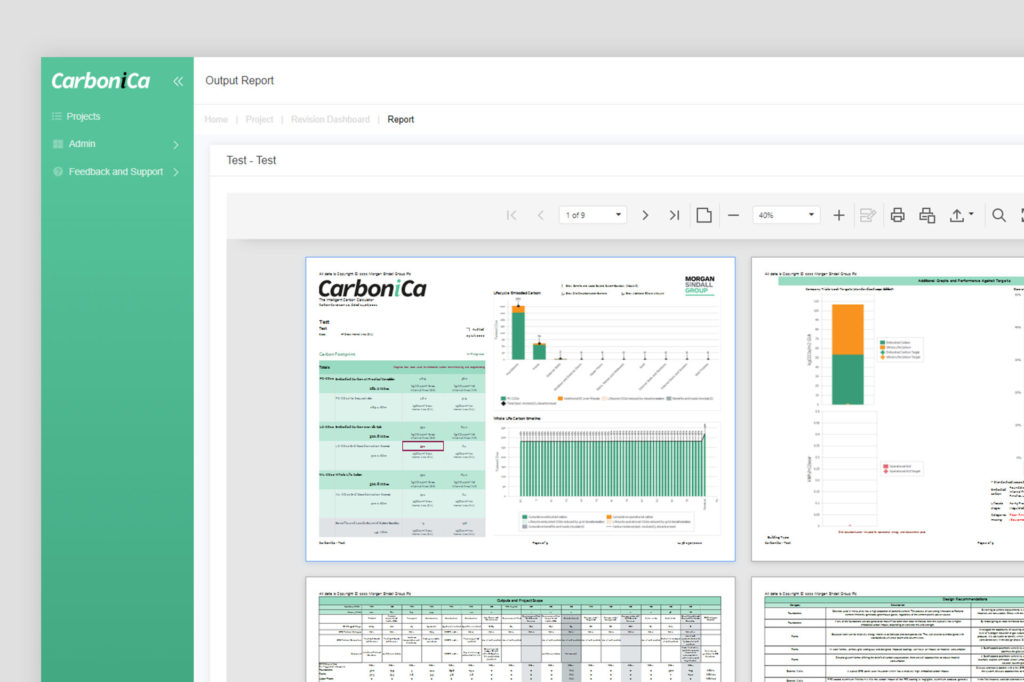Open Revision Dashboard breadcrumb link
This screenshot has width=1024, height=682.
[x=330, y=120]
